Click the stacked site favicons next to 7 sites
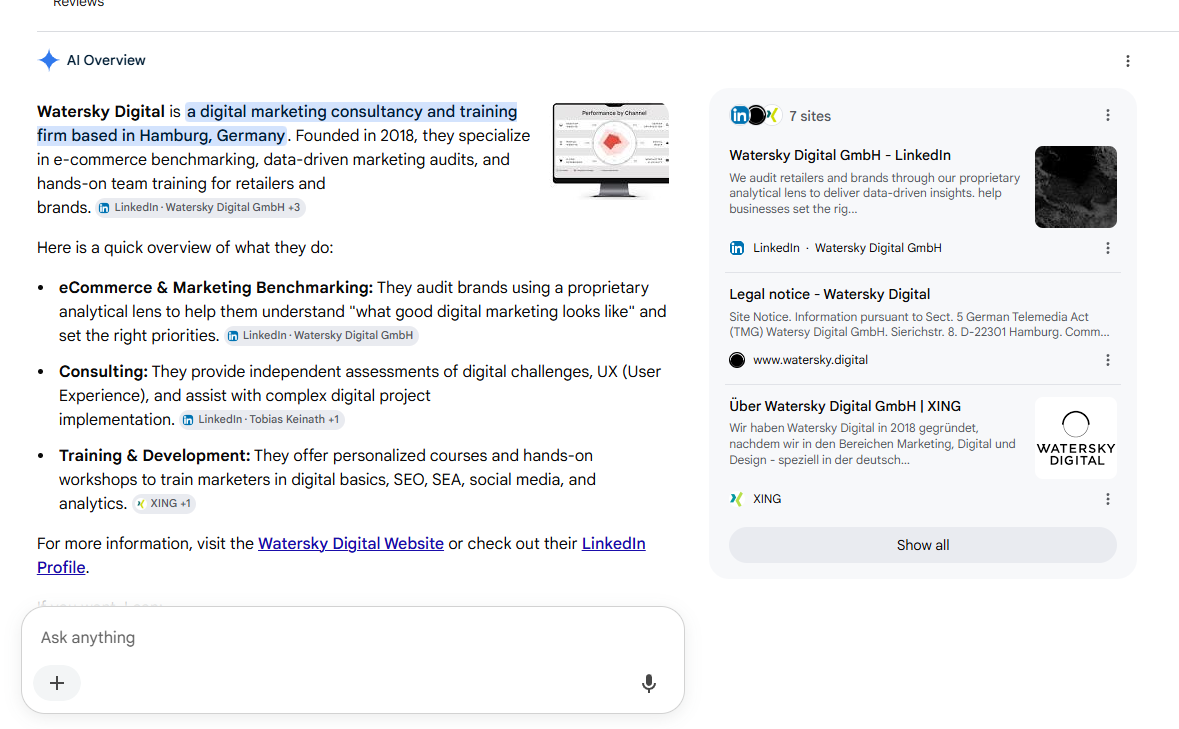 (x=755, y=115)
